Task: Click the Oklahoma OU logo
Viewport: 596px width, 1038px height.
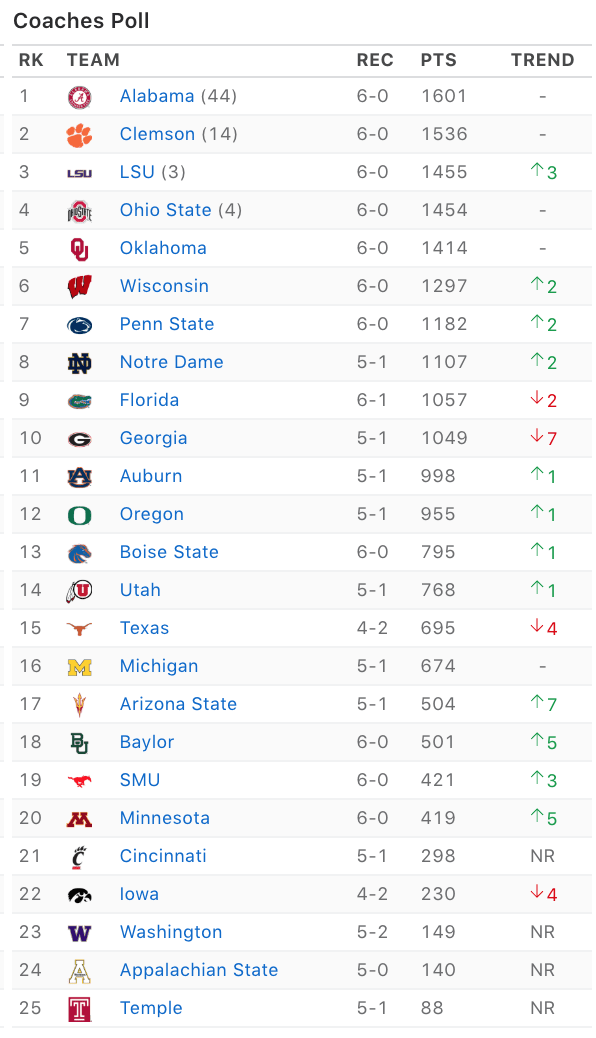Action: pyautogui.click(x=79, y=249)
